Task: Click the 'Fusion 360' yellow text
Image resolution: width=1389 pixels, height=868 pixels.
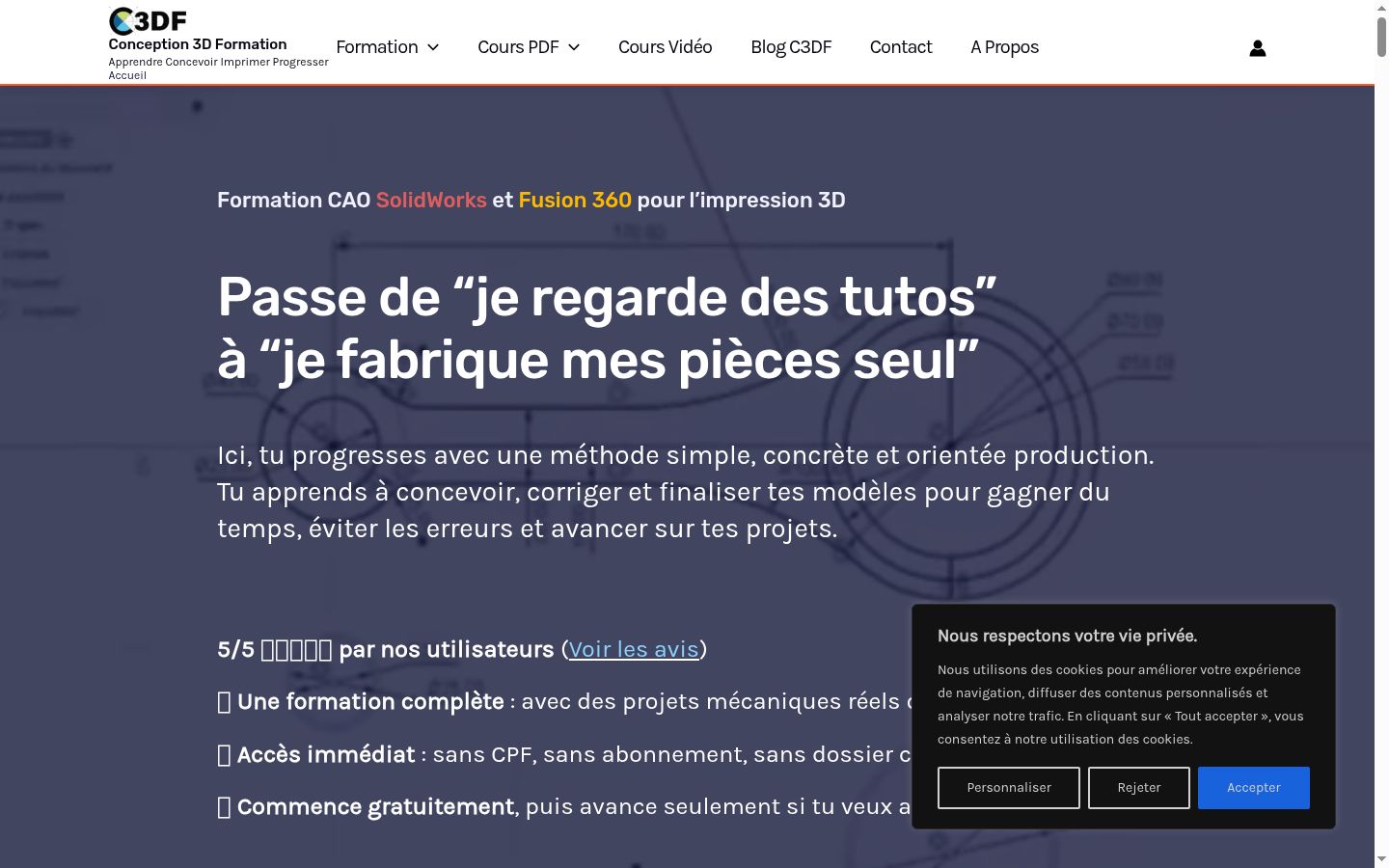Action: point(575,200)
